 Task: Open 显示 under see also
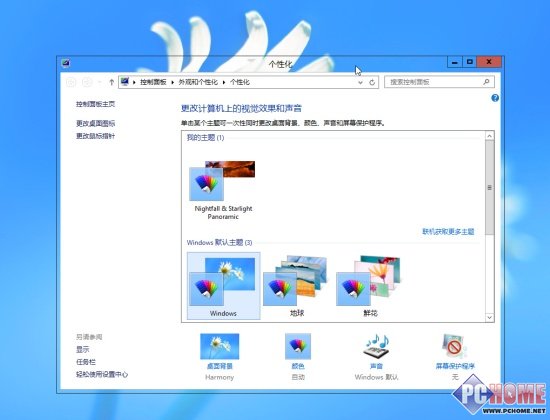pyautogui.click(x=83, y=349)
